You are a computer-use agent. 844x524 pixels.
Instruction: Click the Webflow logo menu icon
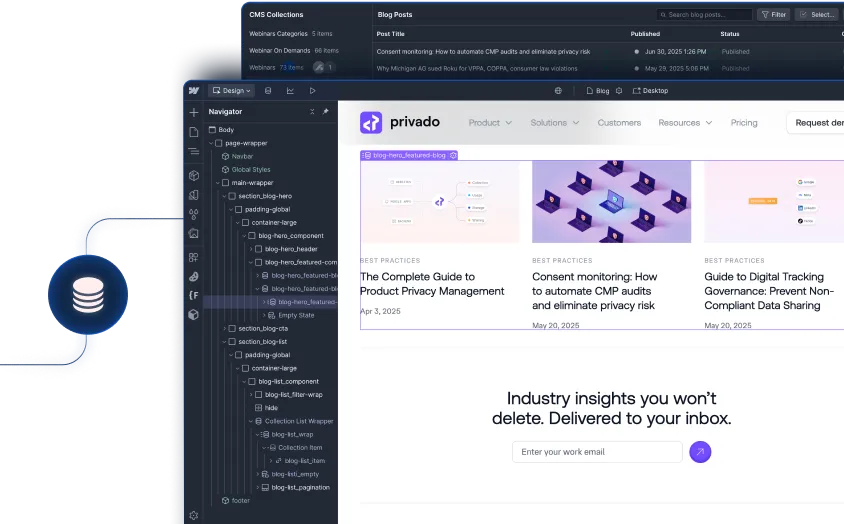pos(194,90)
